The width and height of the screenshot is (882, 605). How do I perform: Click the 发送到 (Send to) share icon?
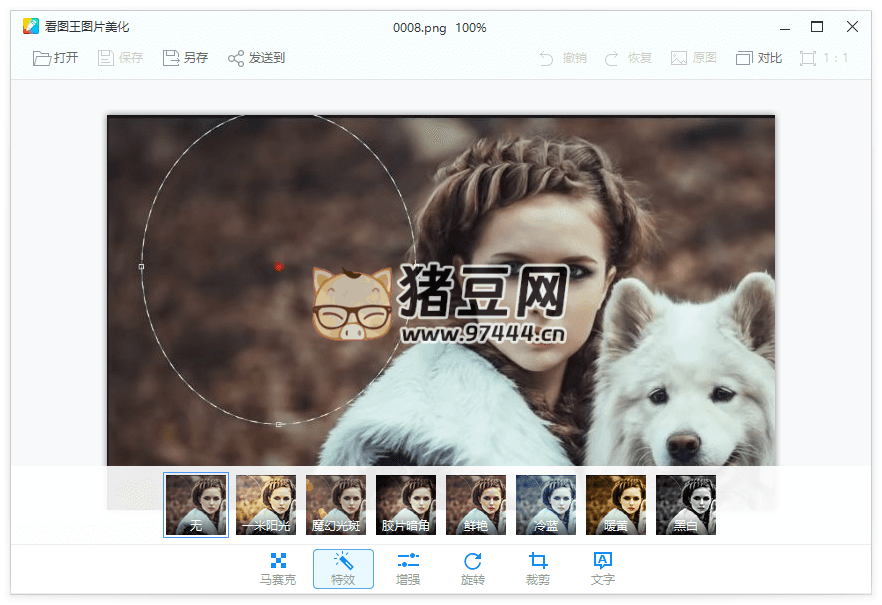click(236, 58)
